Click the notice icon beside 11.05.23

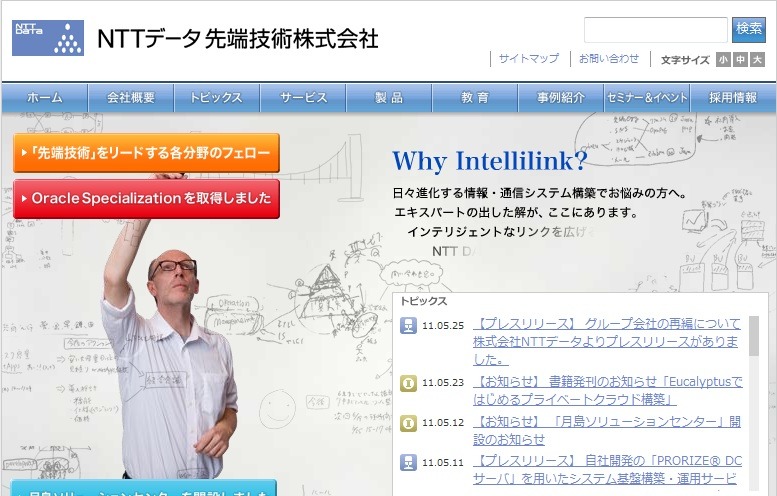pyautogui.click(x=408, y=383)
